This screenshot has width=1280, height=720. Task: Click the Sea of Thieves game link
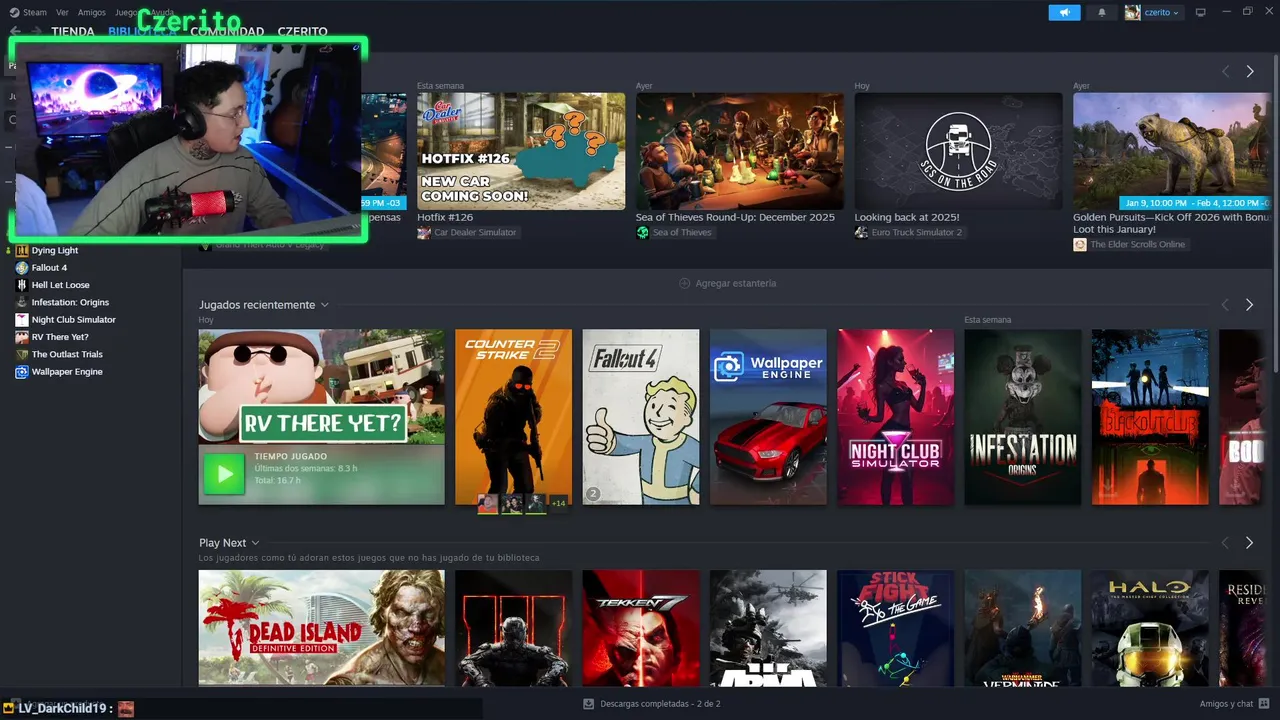tap(682, 232)
